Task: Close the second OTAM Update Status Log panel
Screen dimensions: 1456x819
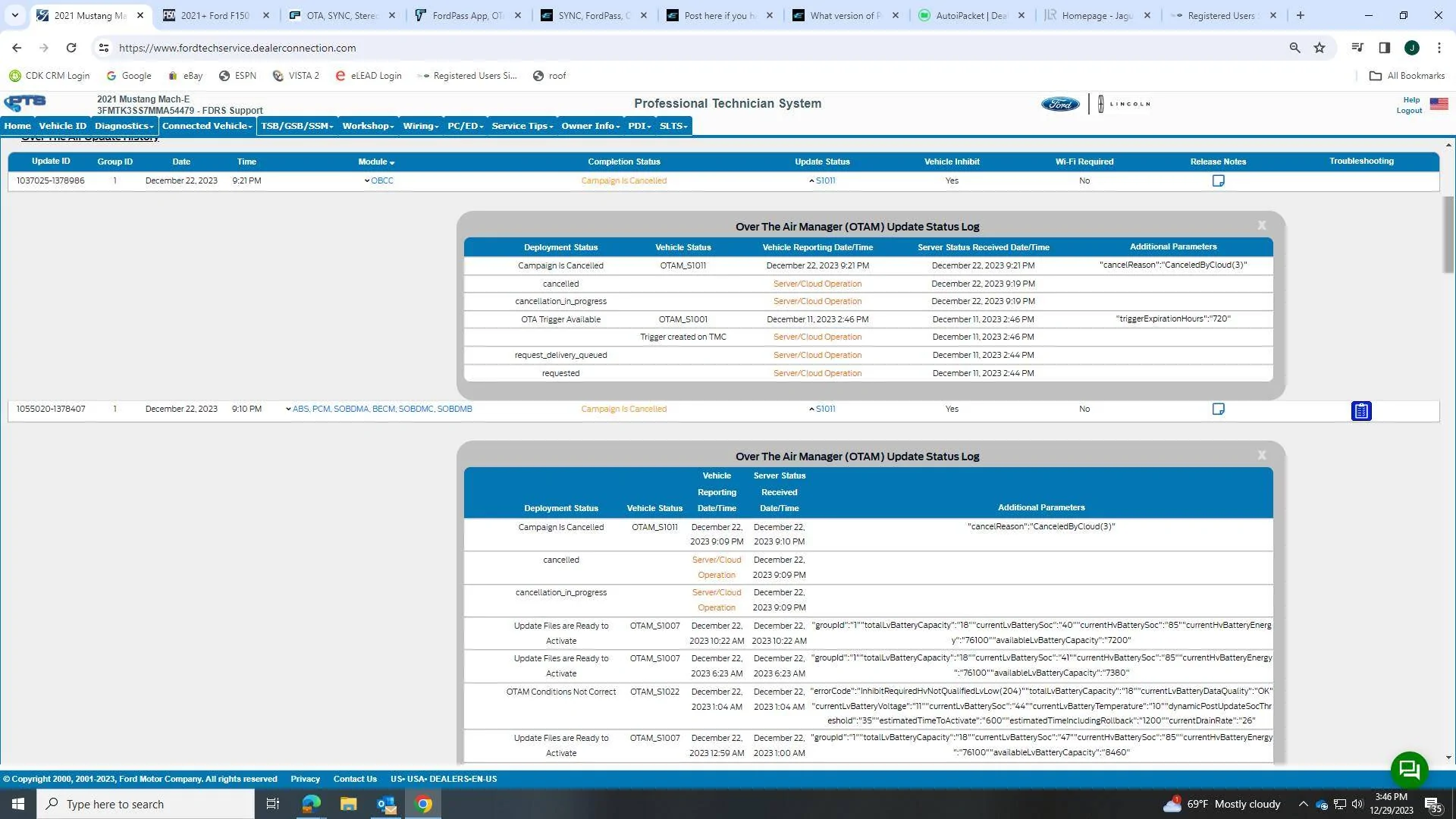Action: click(x=1262, y=455)
